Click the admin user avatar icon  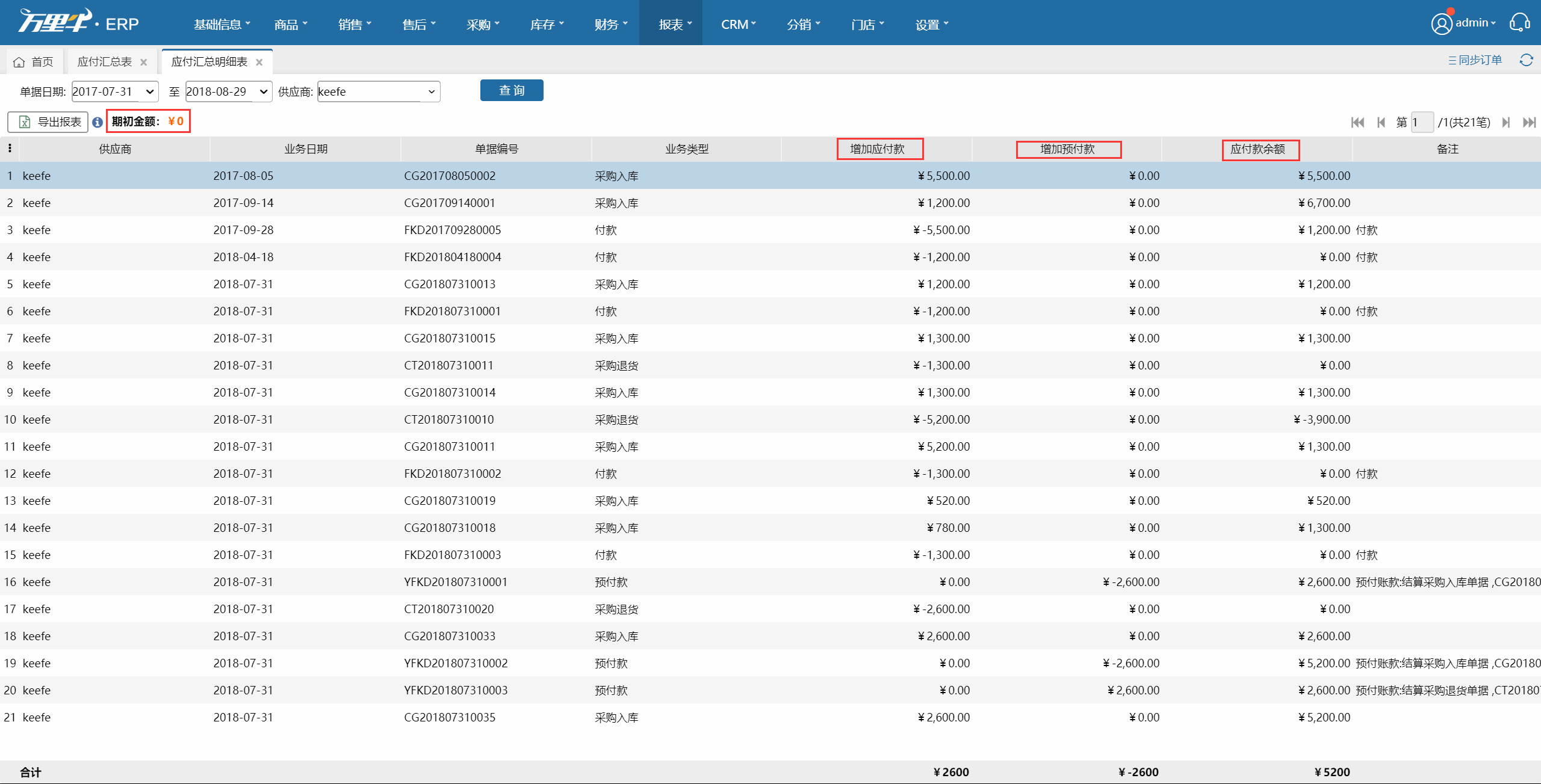[1441, 24]
